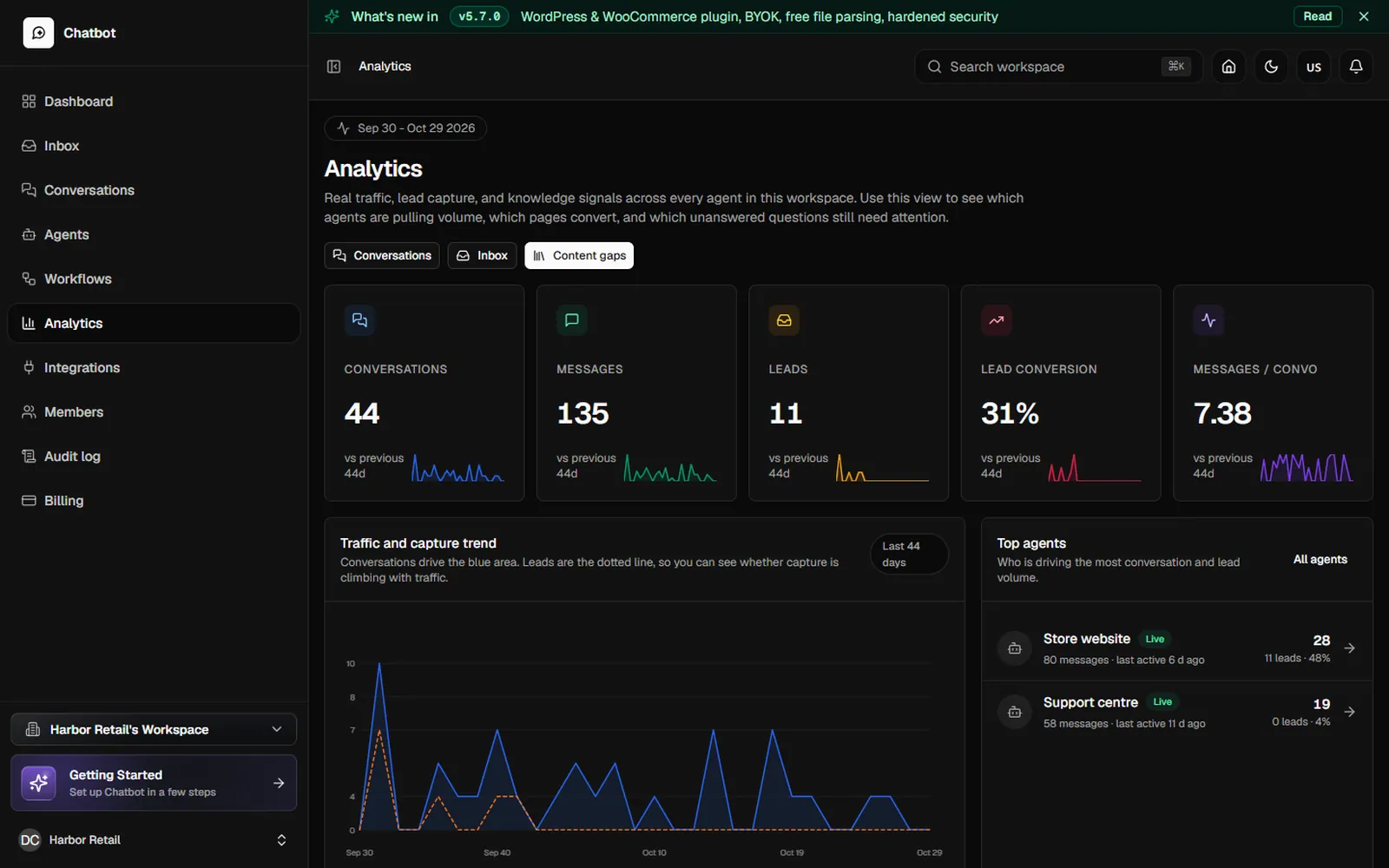Click the Store website robot icon
The height and width of the screenshot is (868, 1389).
1014,648
